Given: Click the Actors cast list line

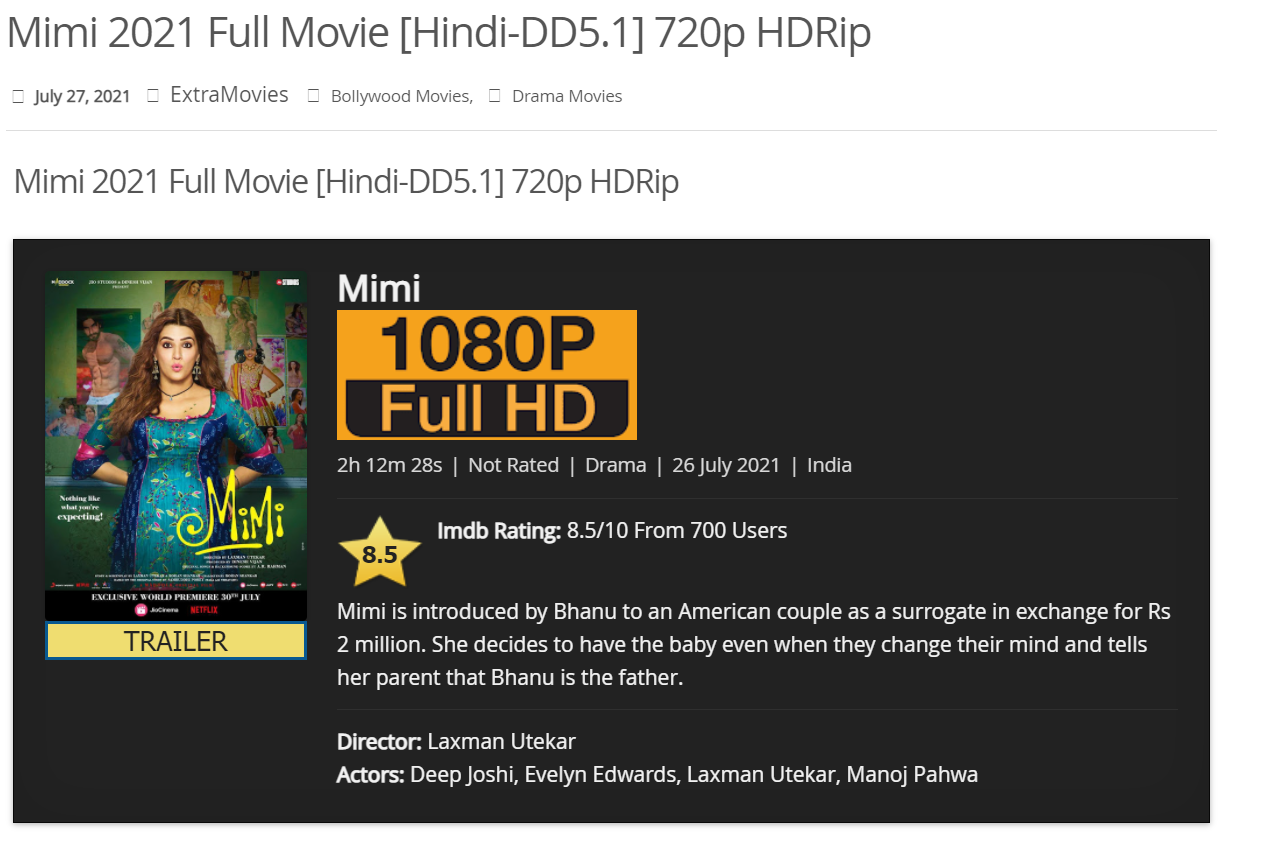Looking at the screenshot, I should click(657, 775).
